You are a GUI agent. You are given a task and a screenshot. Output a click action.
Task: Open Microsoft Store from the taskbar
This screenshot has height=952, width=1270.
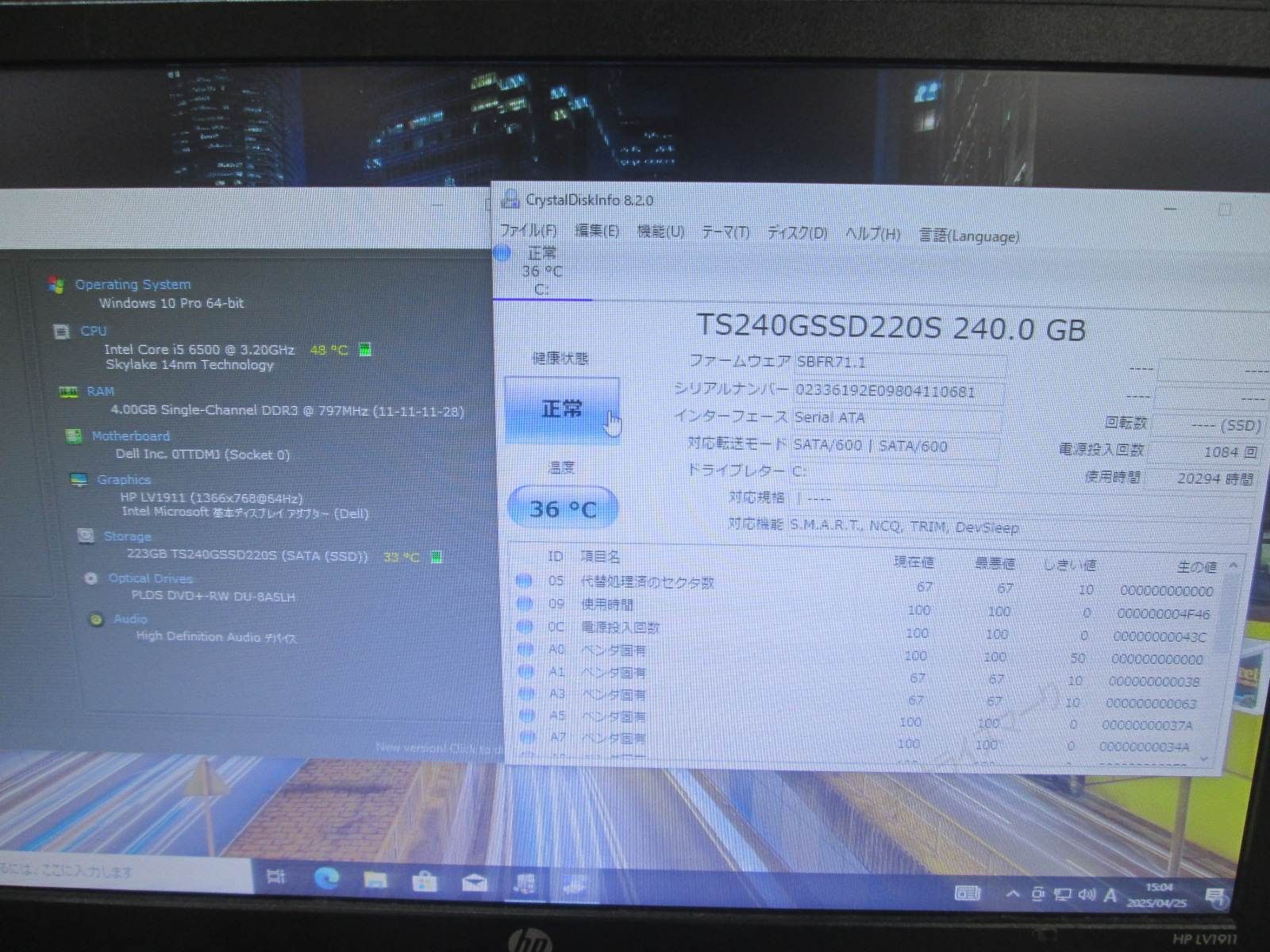click(x=425, y=881)
